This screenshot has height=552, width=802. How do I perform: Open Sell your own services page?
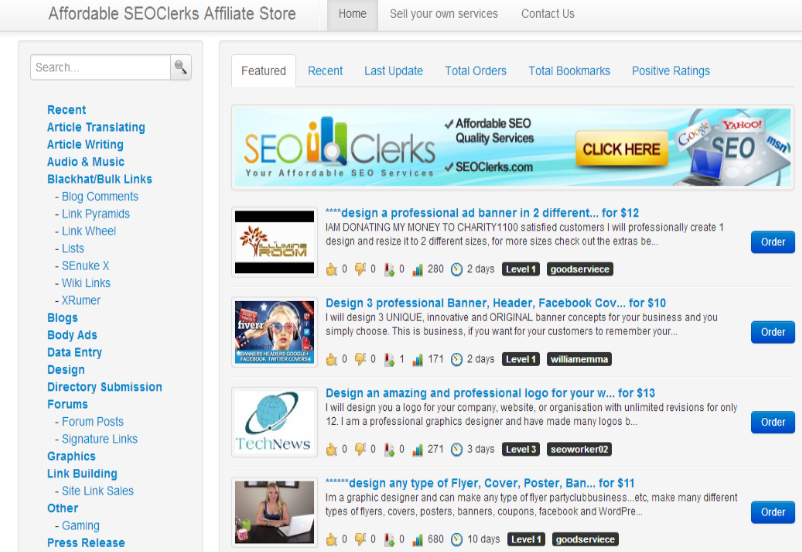click(x=443, y=14)
